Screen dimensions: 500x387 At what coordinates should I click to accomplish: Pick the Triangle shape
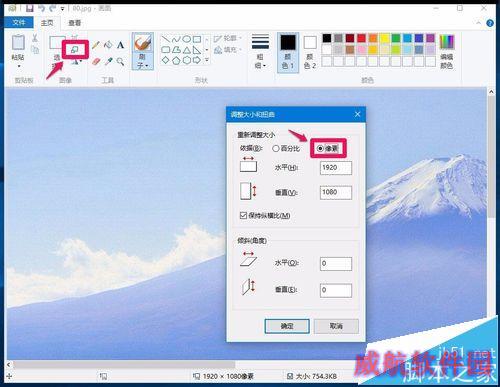(187, 50)
